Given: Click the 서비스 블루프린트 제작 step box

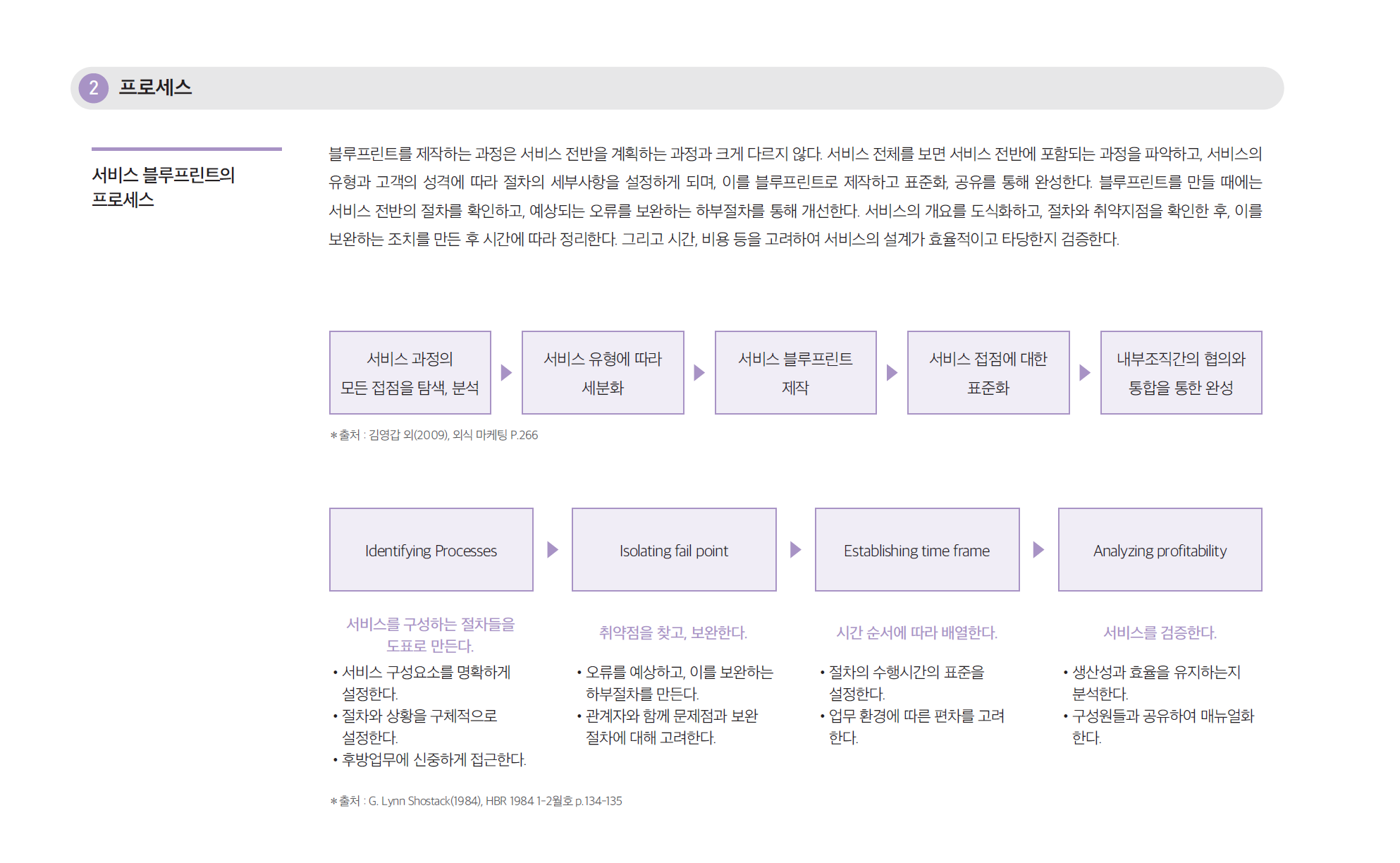Looking at the screenshot, I should 795,372.
